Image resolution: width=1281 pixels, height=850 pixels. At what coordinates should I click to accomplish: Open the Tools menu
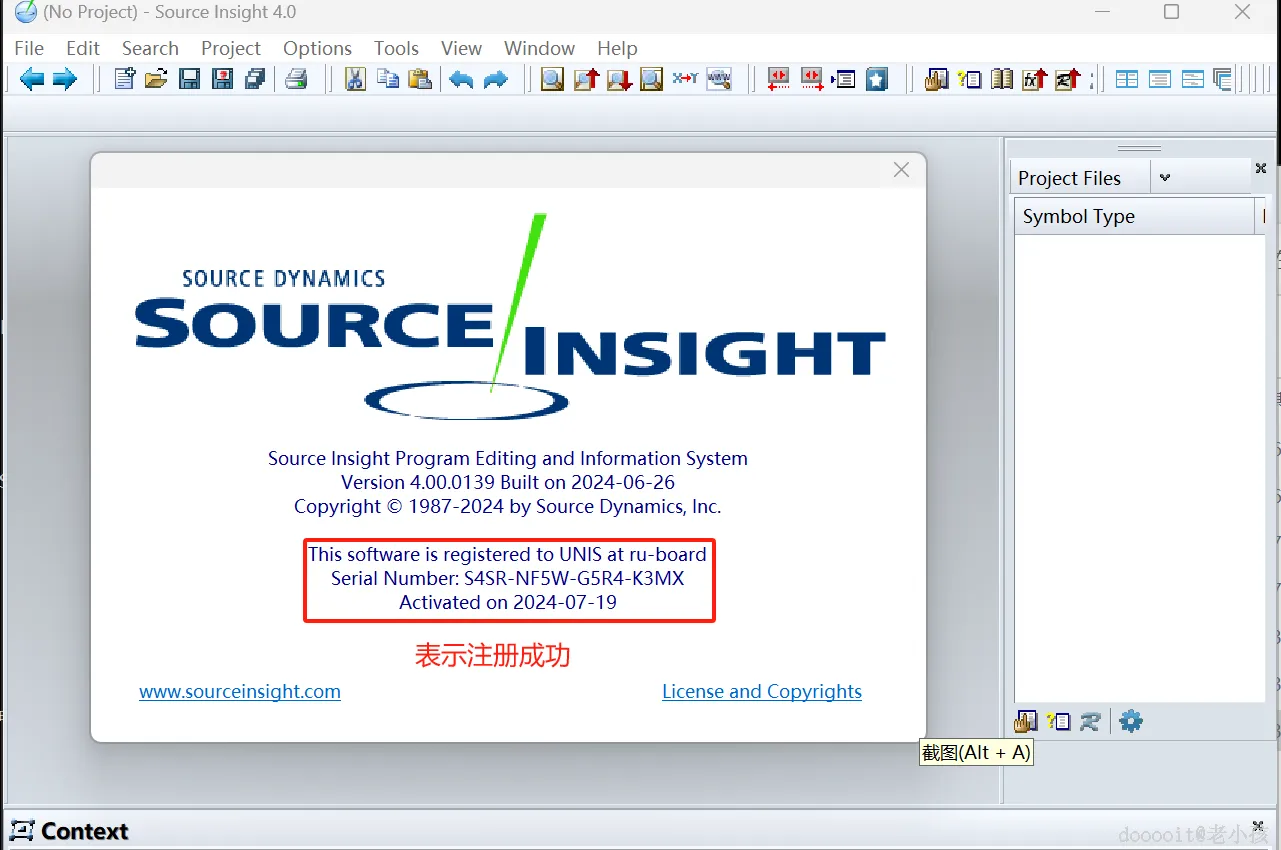click(396, 48)
